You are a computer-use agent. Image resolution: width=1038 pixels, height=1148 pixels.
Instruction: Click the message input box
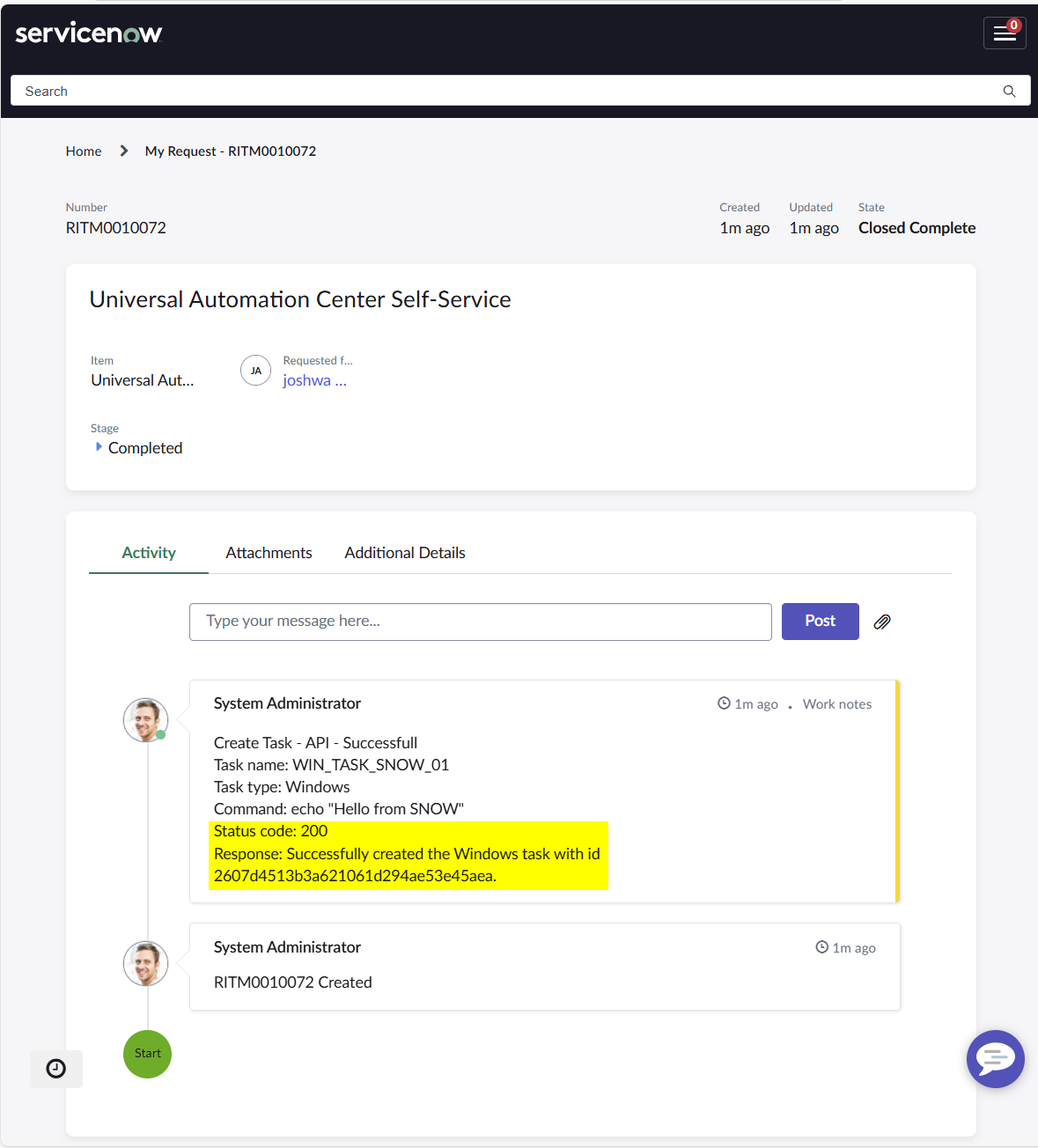[x=481, y=622]
